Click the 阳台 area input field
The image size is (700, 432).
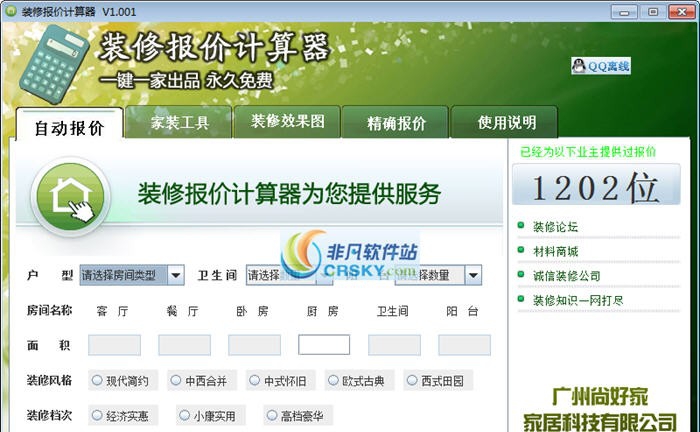[x=464, y=345]
